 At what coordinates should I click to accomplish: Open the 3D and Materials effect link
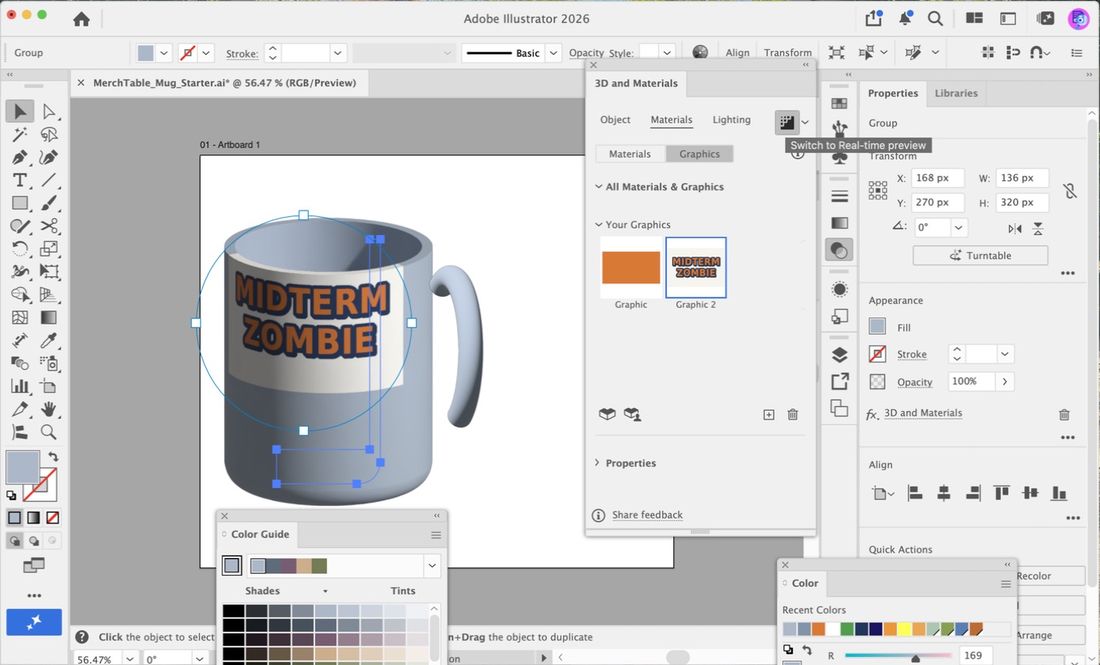(923, 413)
